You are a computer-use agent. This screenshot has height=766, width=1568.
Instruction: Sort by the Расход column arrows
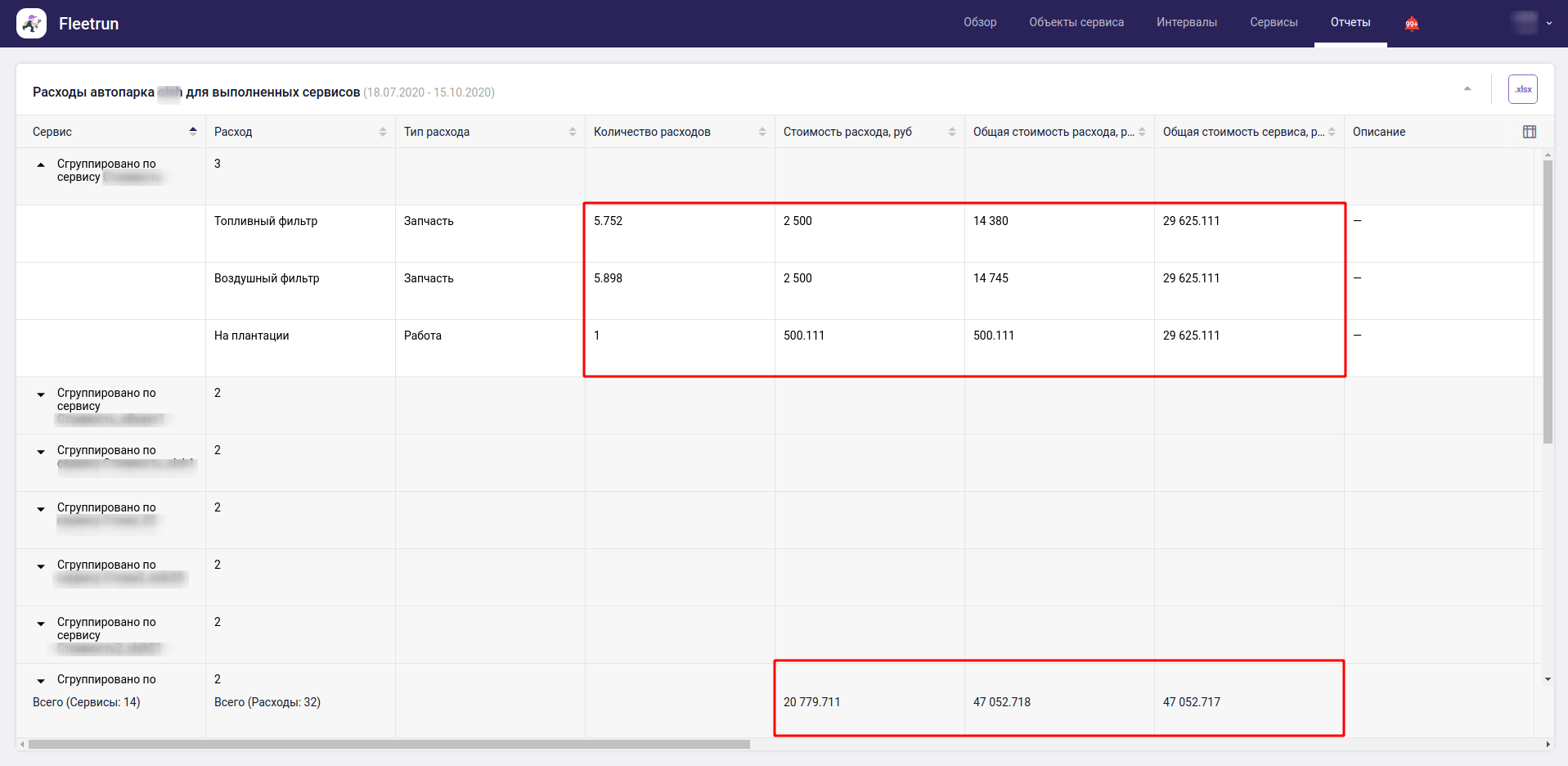[383, 132]
